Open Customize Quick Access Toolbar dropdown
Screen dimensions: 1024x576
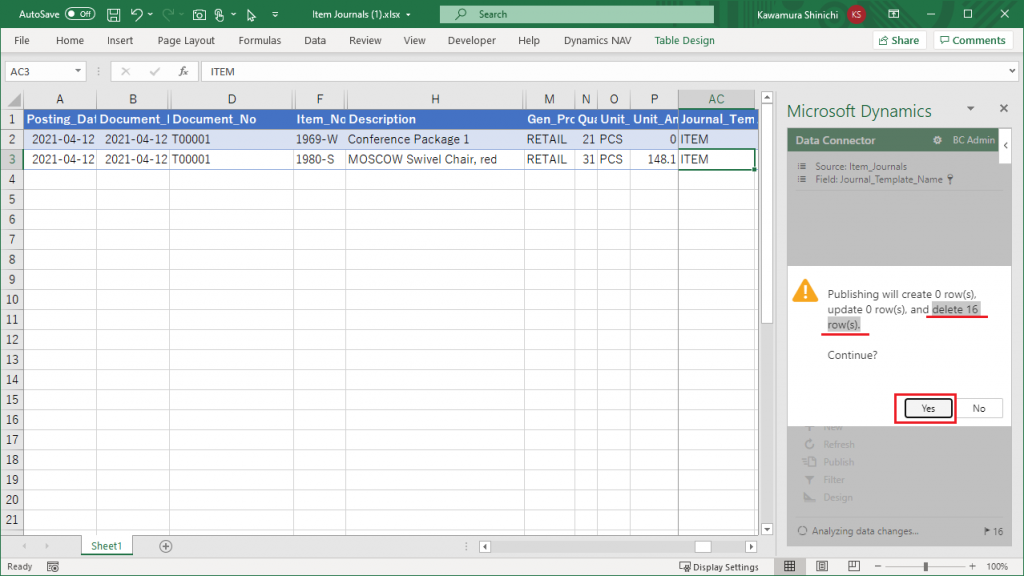pyautogui.click(x=275, y=14)
